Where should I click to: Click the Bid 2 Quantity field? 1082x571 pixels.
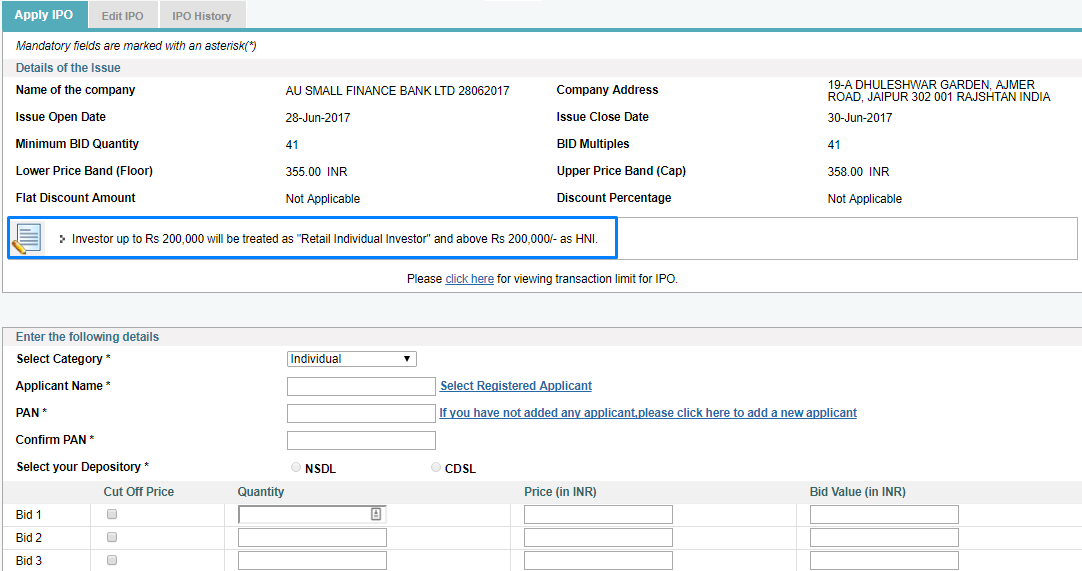312,537
